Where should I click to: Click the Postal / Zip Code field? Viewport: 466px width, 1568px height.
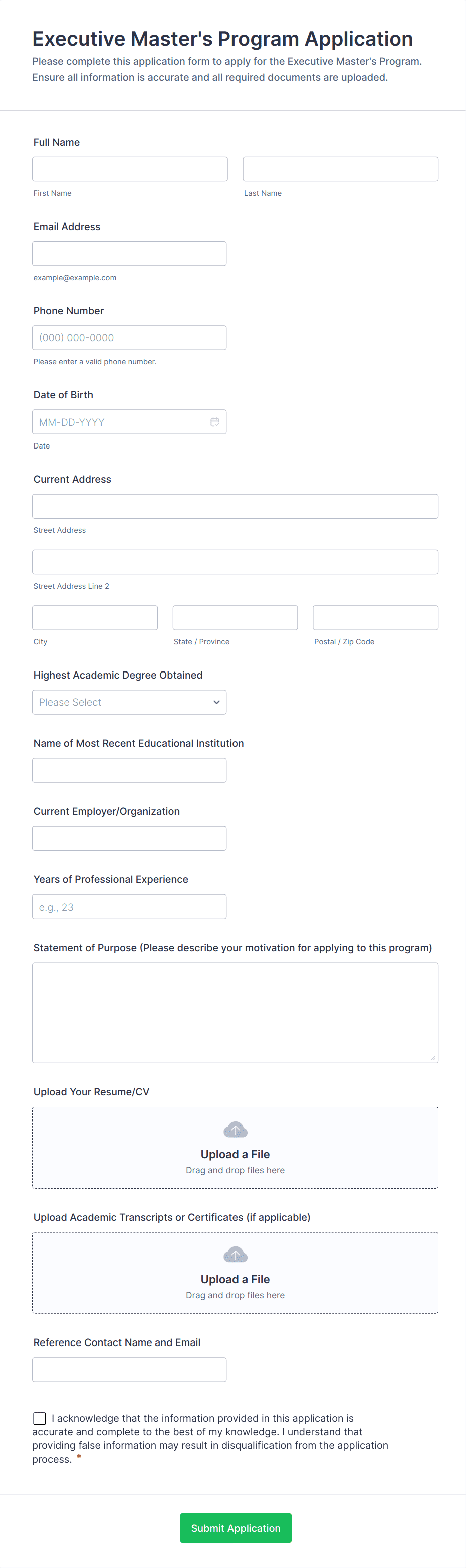[x=375, y=618]
